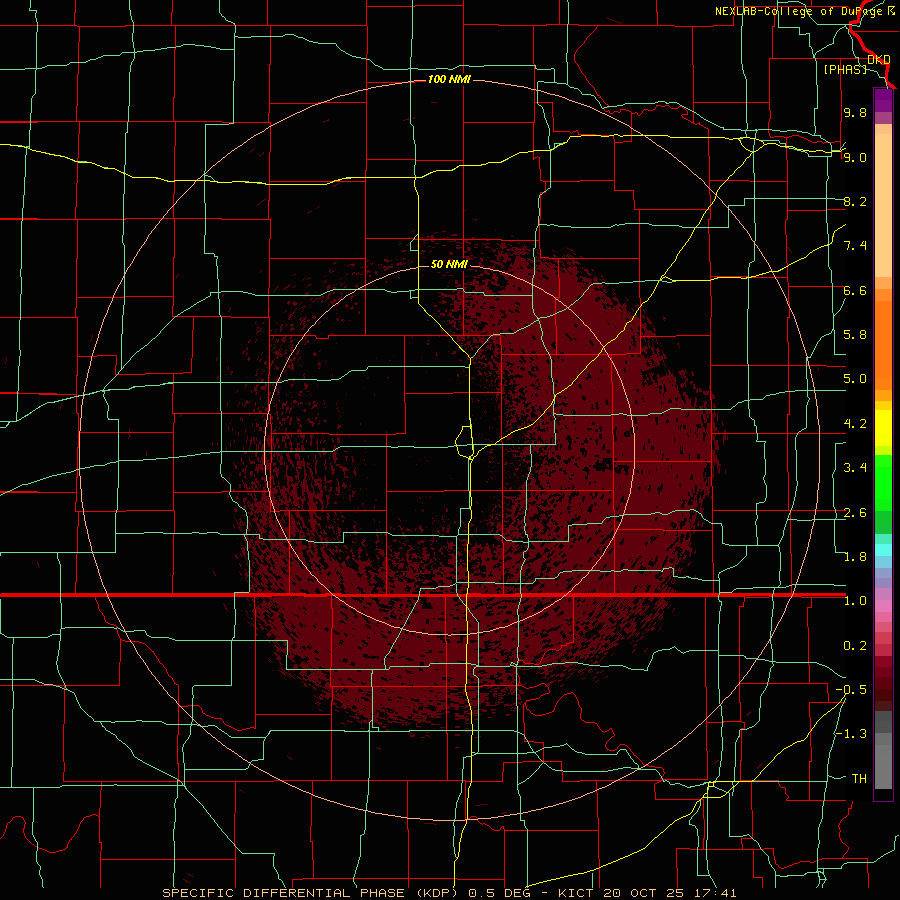Pick the cyan band on the color bar
The height and width of the screenshot is (900, 900).
coord(883,550)
